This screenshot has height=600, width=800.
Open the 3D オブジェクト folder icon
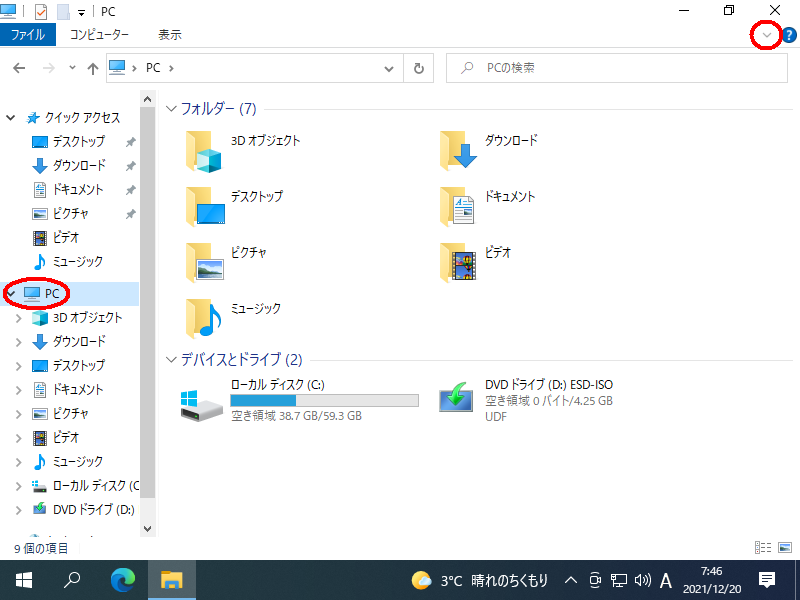207,152
